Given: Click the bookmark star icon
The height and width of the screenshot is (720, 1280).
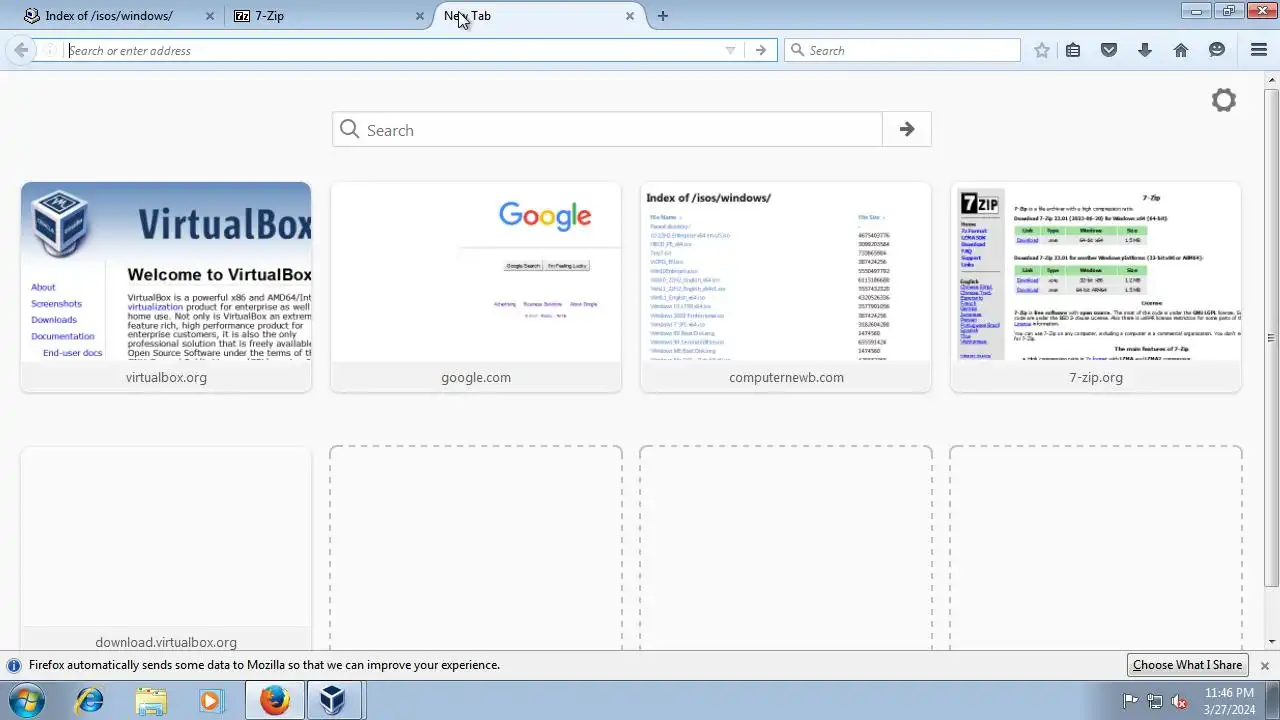Looking at the screenshot, I should [1042, 50].
